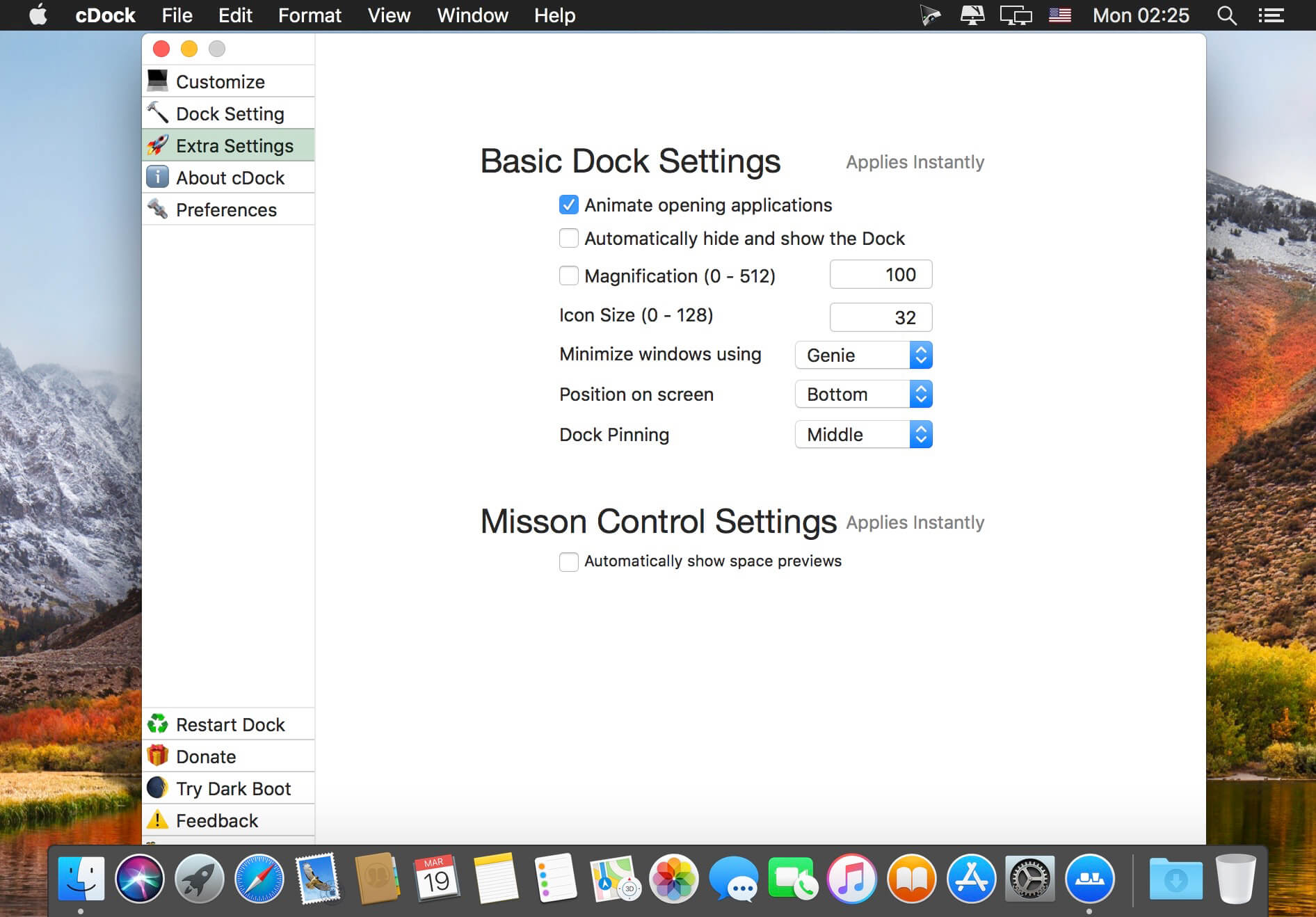Viewport: 1316px width, 917px height.
Task: Open Spotlight search magnifier
Action: pyautogui.click(x=1227, y=15)
